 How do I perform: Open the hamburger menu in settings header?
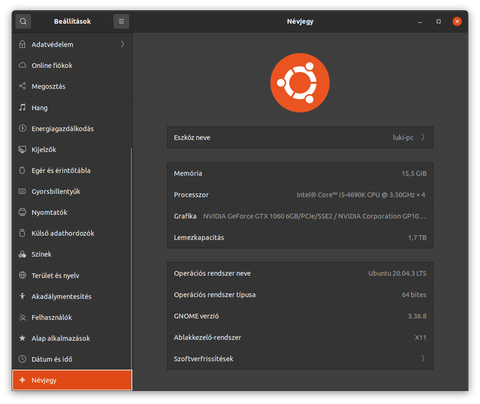point(121,21)
